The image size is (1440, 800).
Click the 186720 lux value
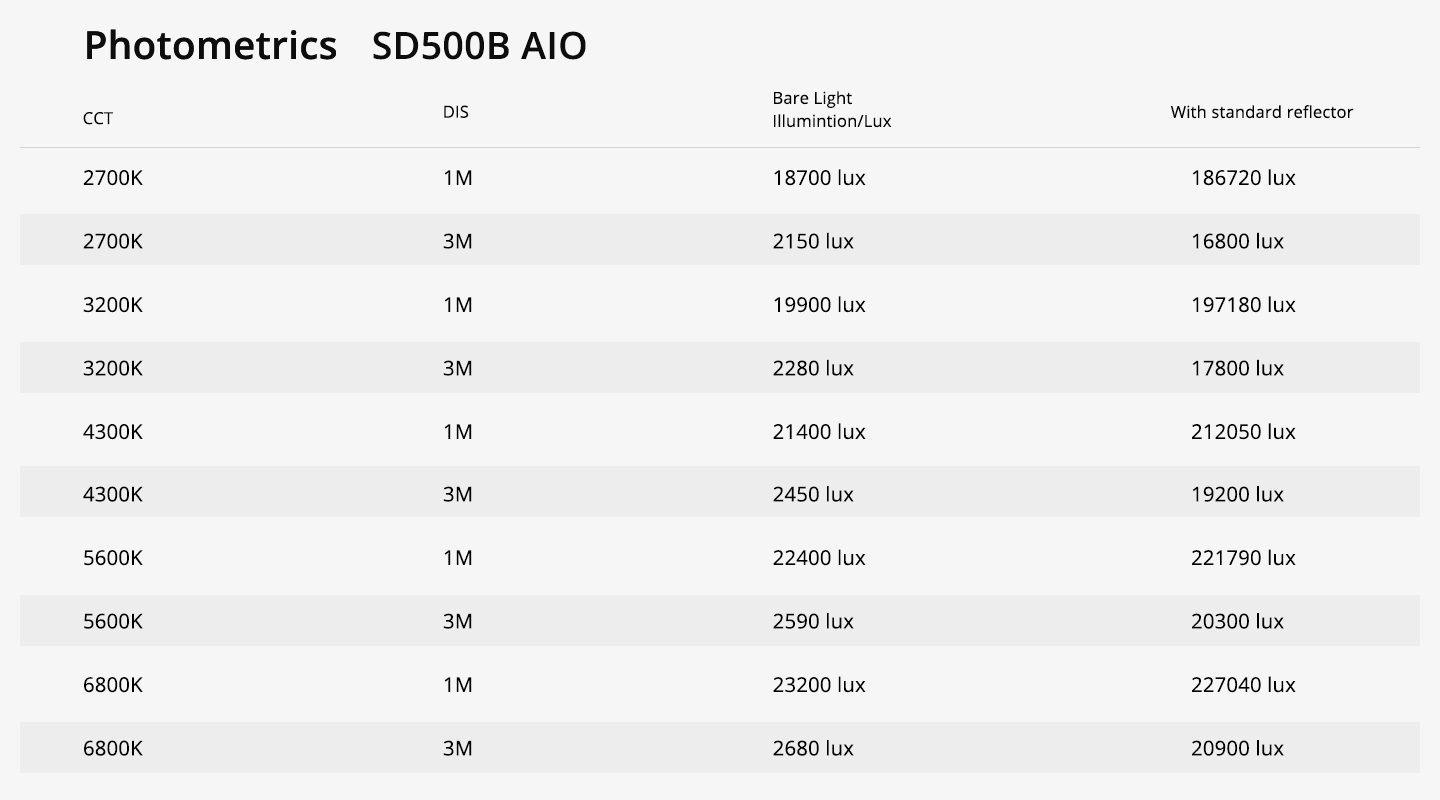pyautogui.click(x=1243, y=178)
